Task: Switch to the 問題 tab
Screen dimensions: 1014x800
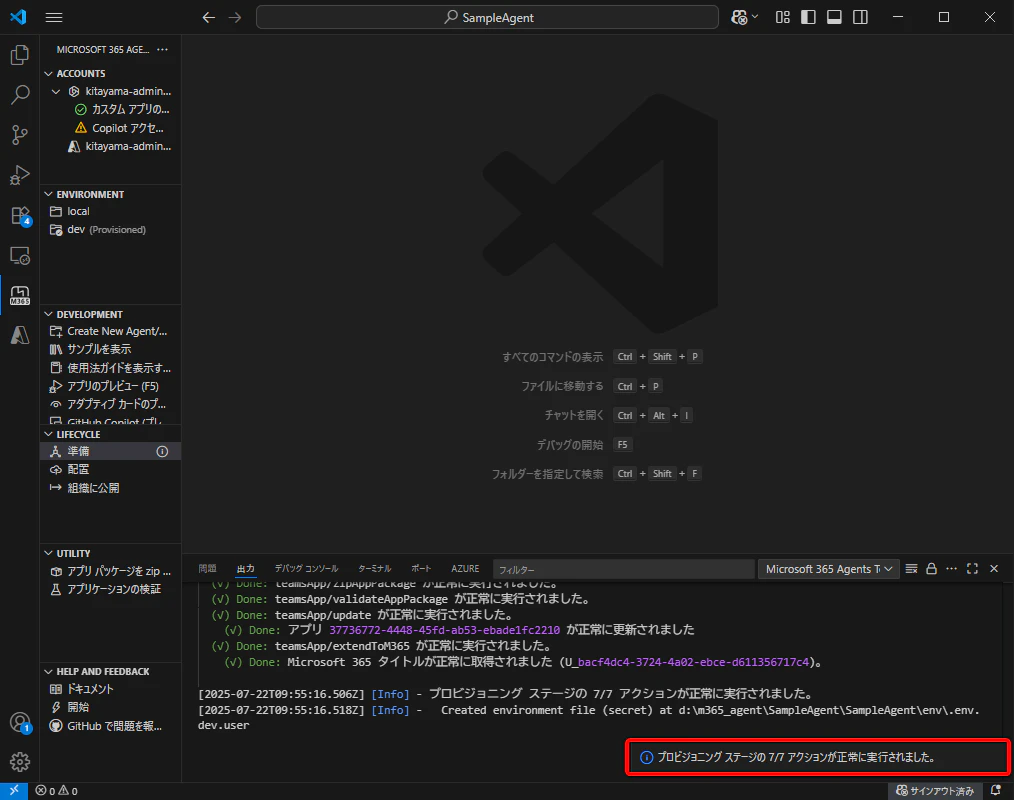Action: pos(208,568)
